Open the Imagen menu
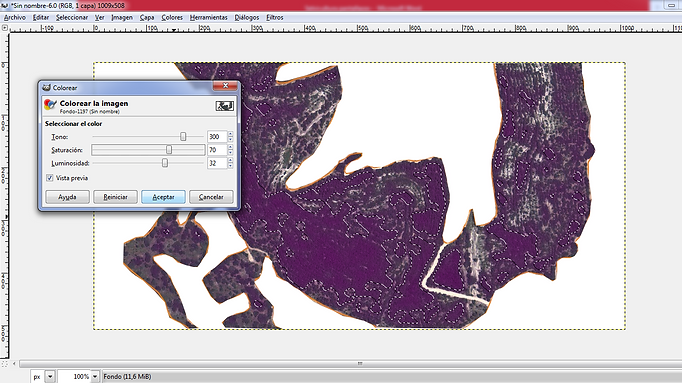 pos(122,17)
